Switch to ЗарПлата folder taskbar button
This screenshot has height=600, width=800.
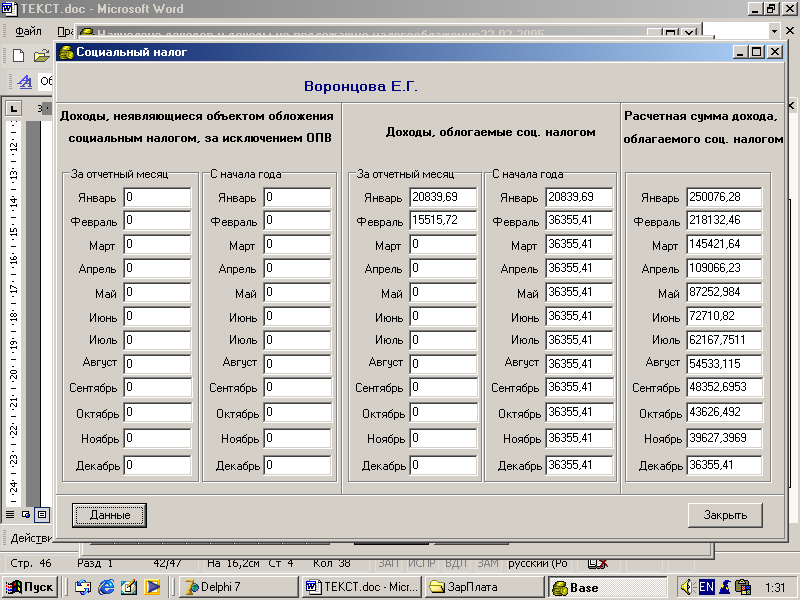[484, 587]
